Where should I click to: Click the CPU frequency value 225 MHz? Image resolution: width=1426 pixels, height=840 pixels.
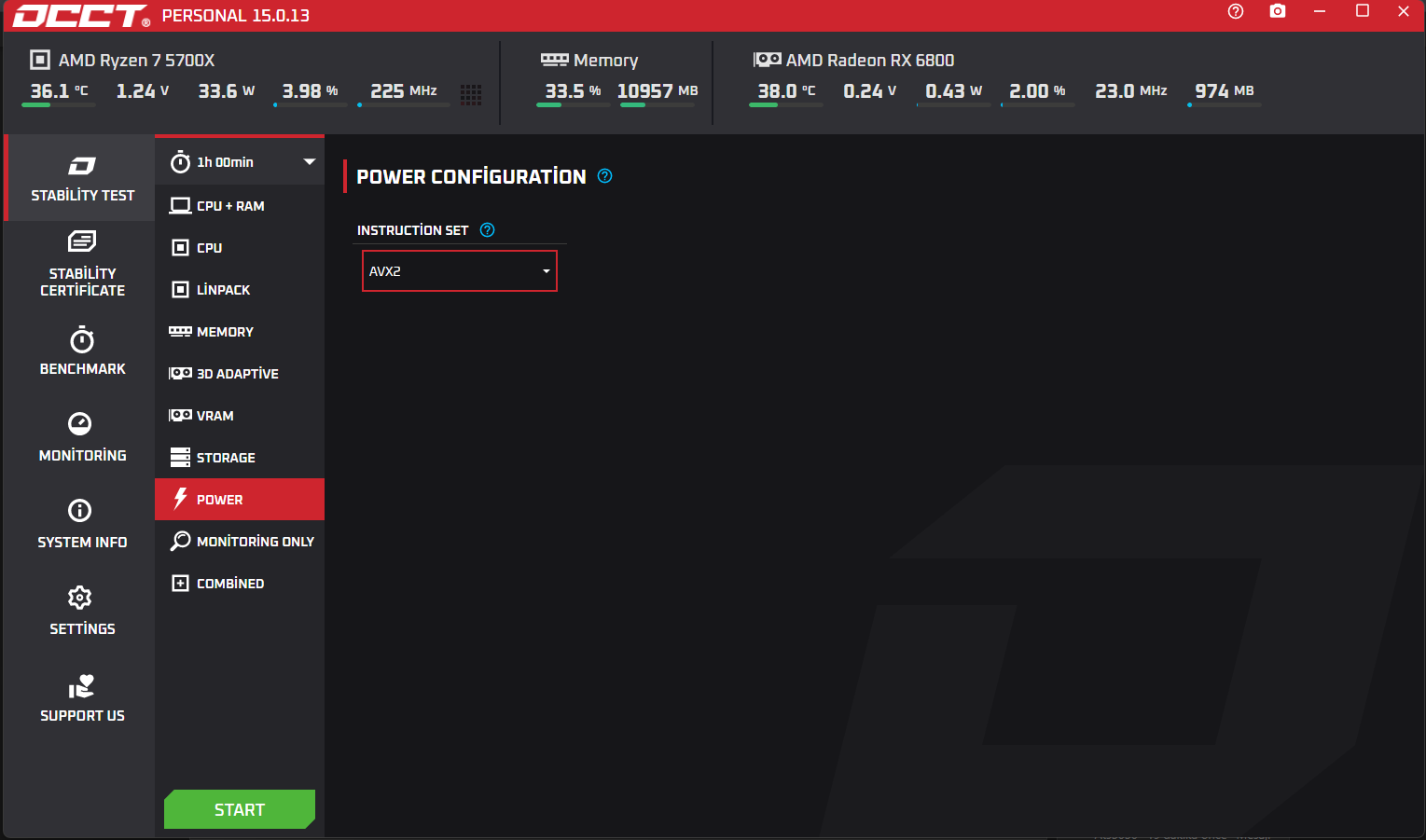tap(404, 91)
